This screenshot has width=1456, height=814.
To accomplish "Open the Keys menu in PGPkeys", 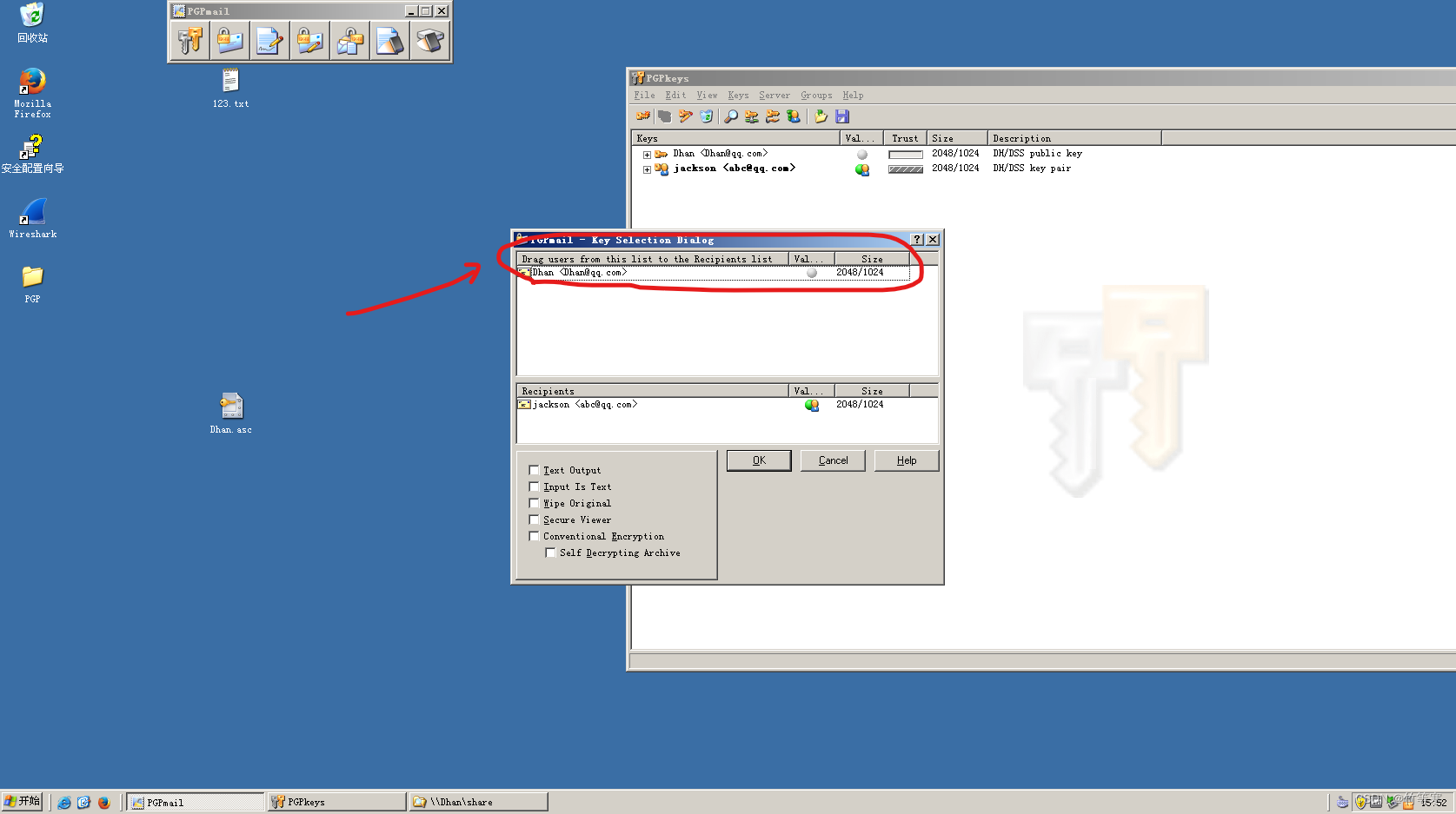I will pos(738,96).
